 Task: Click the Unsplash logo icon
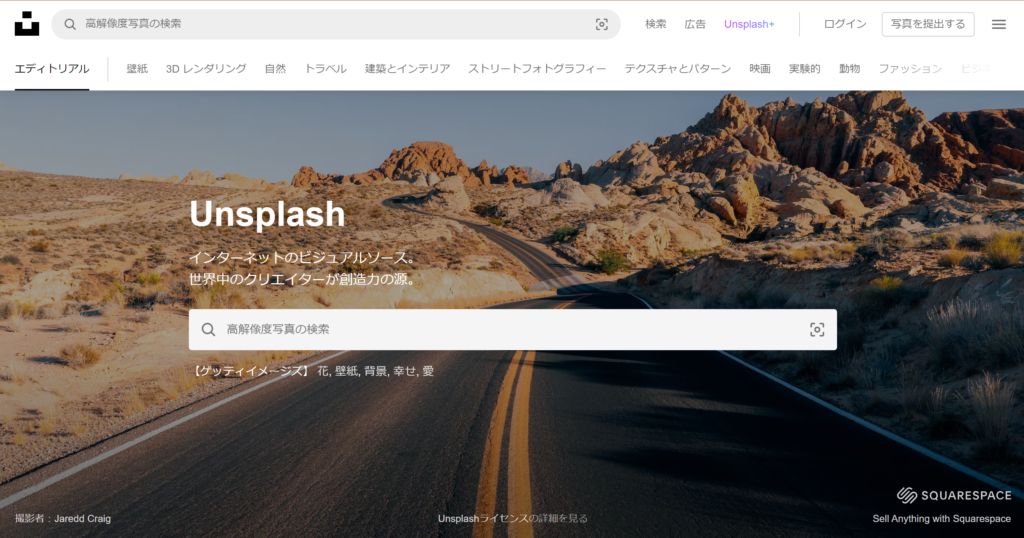pyautogui.click(x=27, y=24)
